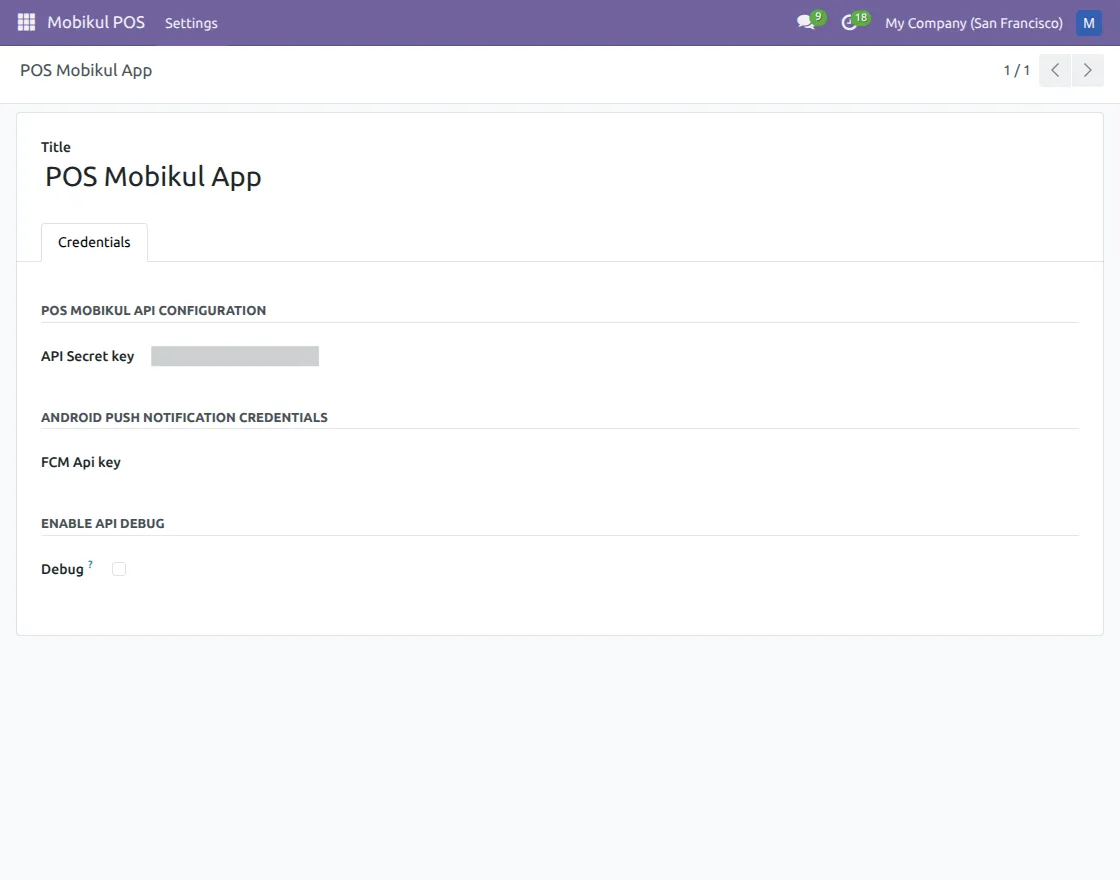Viewport: 1120px width, 880px height.
Task: Open the Settings menu
Action: [191, 23]
